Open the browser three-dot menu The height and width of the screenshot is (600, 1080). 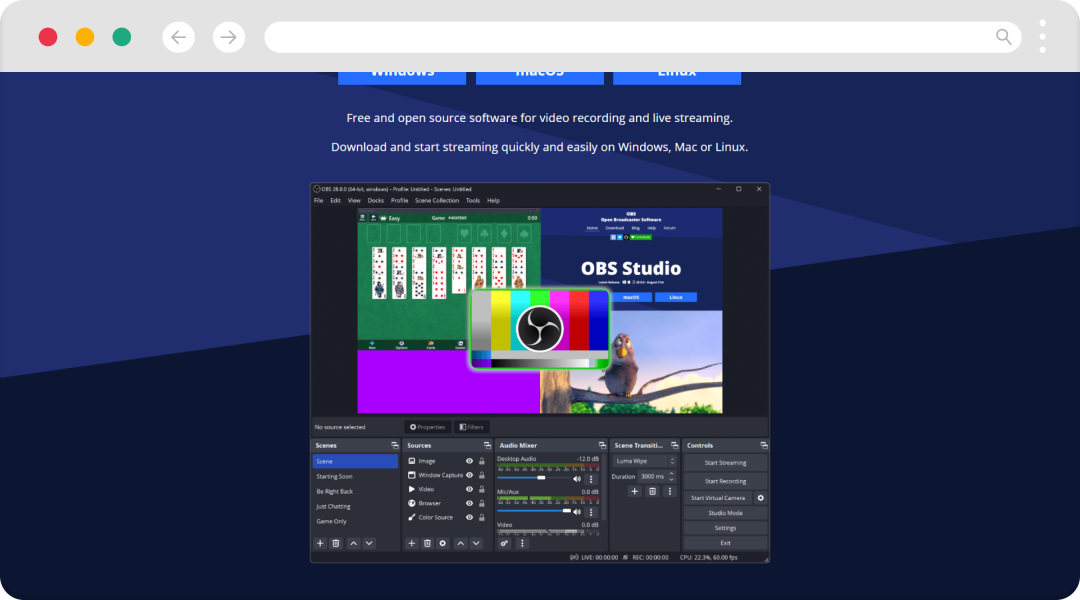coord(1043,37)
